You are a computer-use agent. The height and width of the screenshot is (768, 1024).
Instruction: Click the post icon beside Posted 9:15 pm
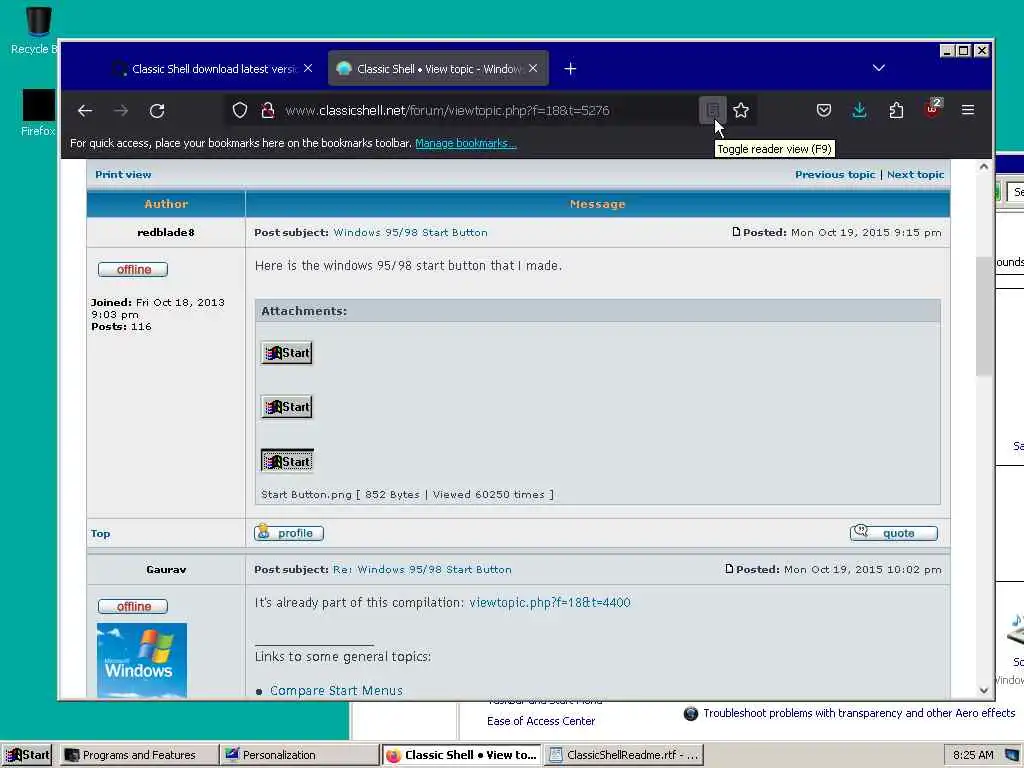(x=736, y=232)
